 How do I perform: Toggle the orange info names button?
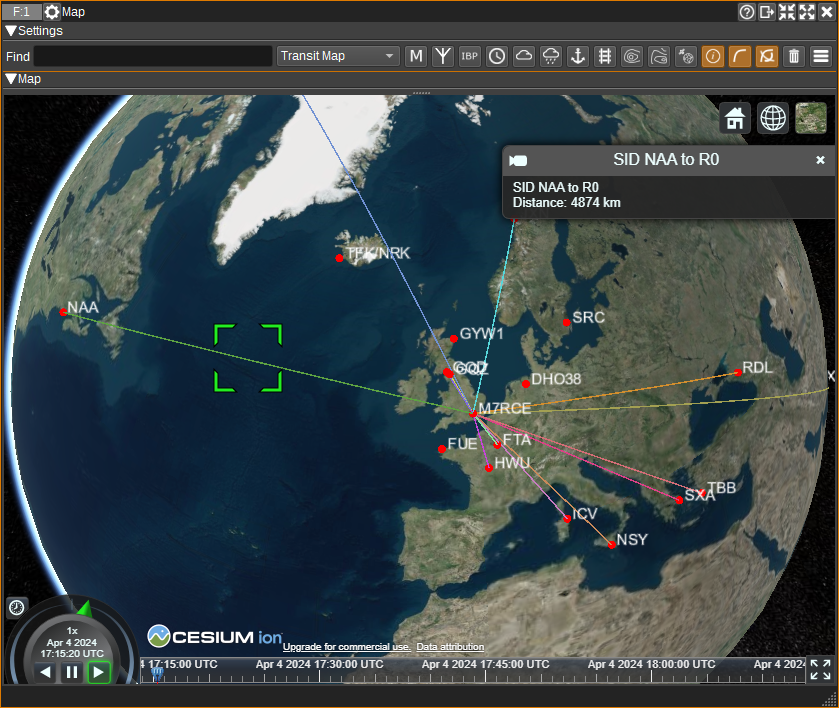(x=713, y=56)
